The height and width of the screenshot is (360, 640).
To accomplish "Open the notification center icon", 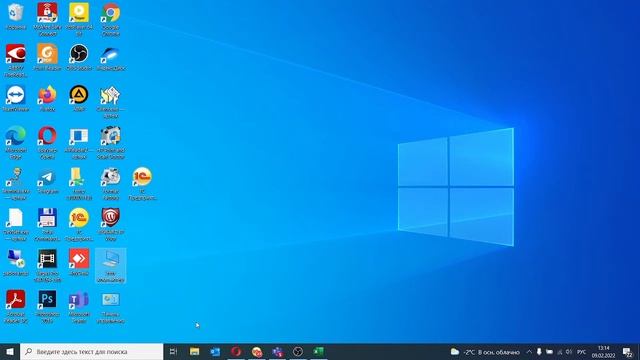I will click(628, 352).
